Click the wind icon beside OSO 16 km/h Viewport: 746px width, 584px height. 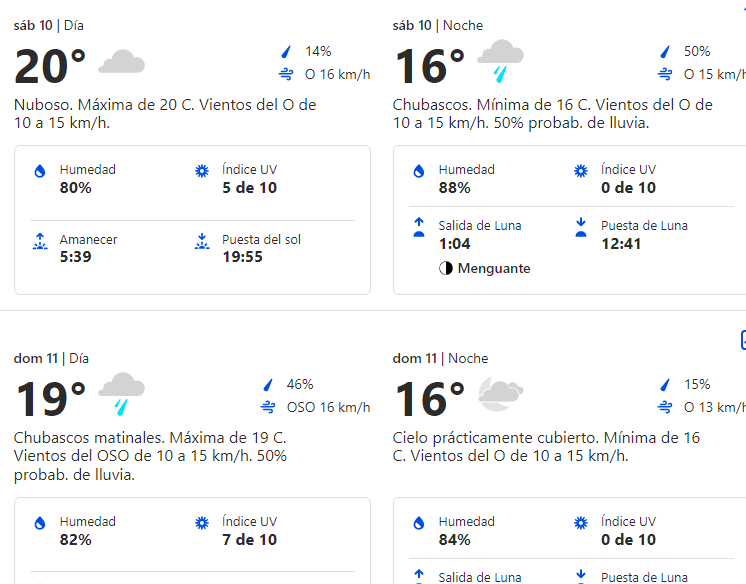click(x=268, y=407)
